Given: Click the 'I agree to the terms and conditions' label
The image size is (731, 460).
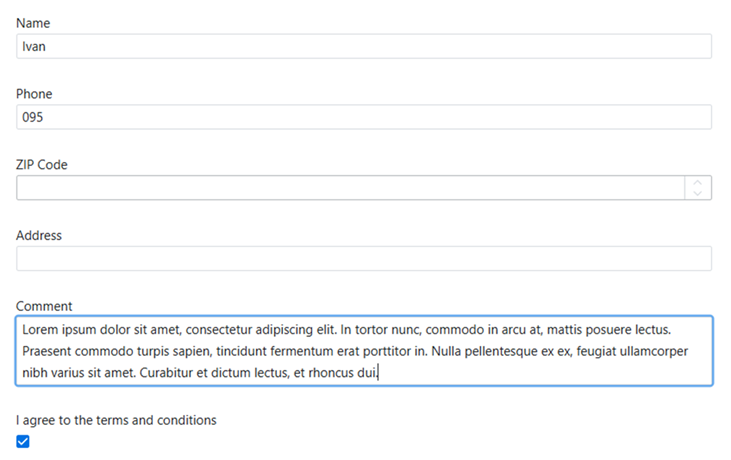Looking at the screenshot, I should (117, 420).
